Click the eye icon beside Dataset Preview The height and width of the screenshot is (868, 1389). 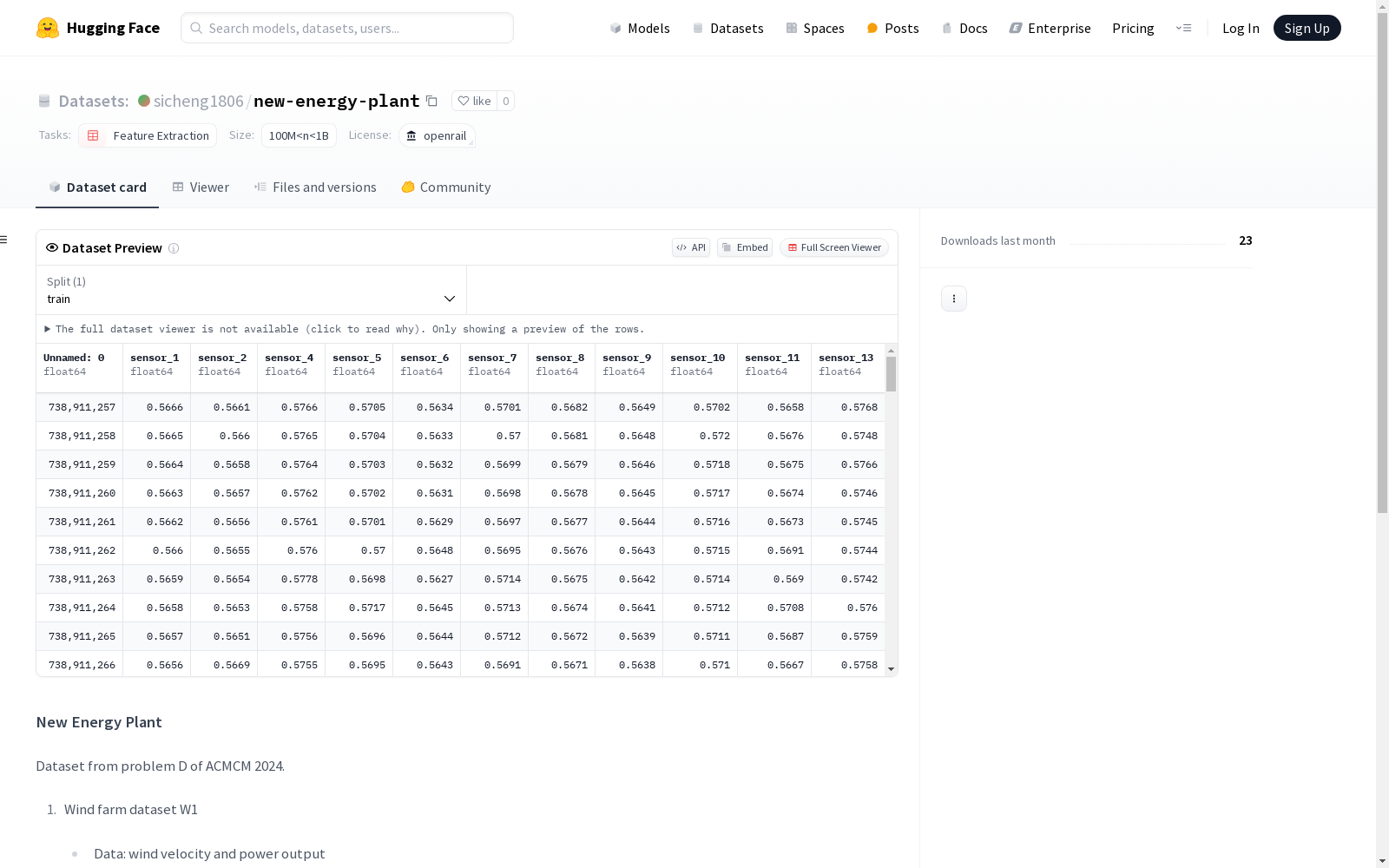click(52, 247)
